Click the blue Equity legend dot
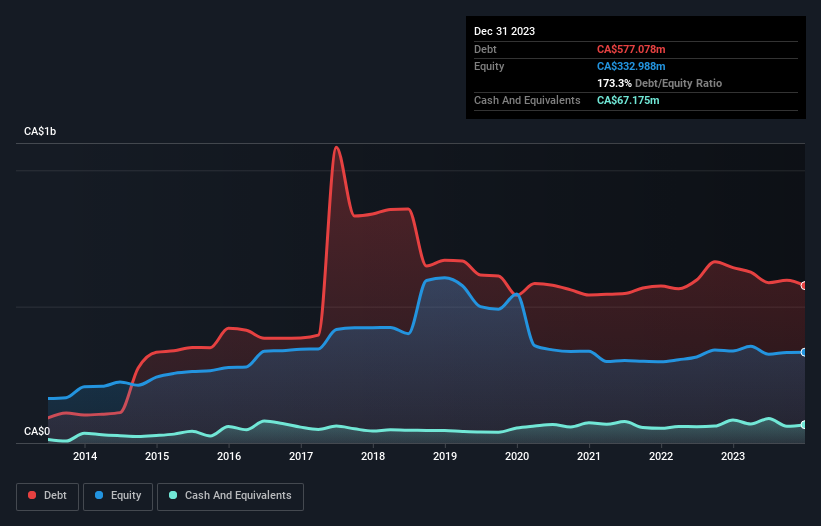This screenshot has height=526, width=821. point(99,495)
